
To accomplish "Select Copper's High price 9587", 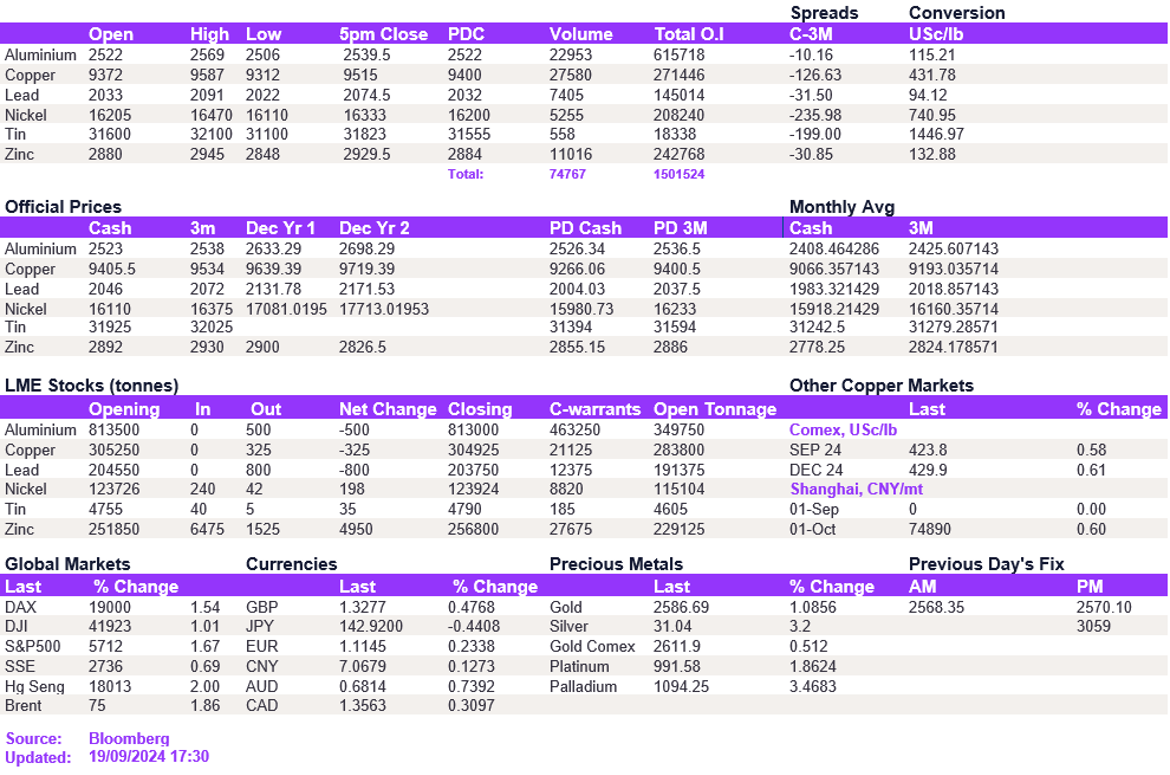I will (209, 75).
